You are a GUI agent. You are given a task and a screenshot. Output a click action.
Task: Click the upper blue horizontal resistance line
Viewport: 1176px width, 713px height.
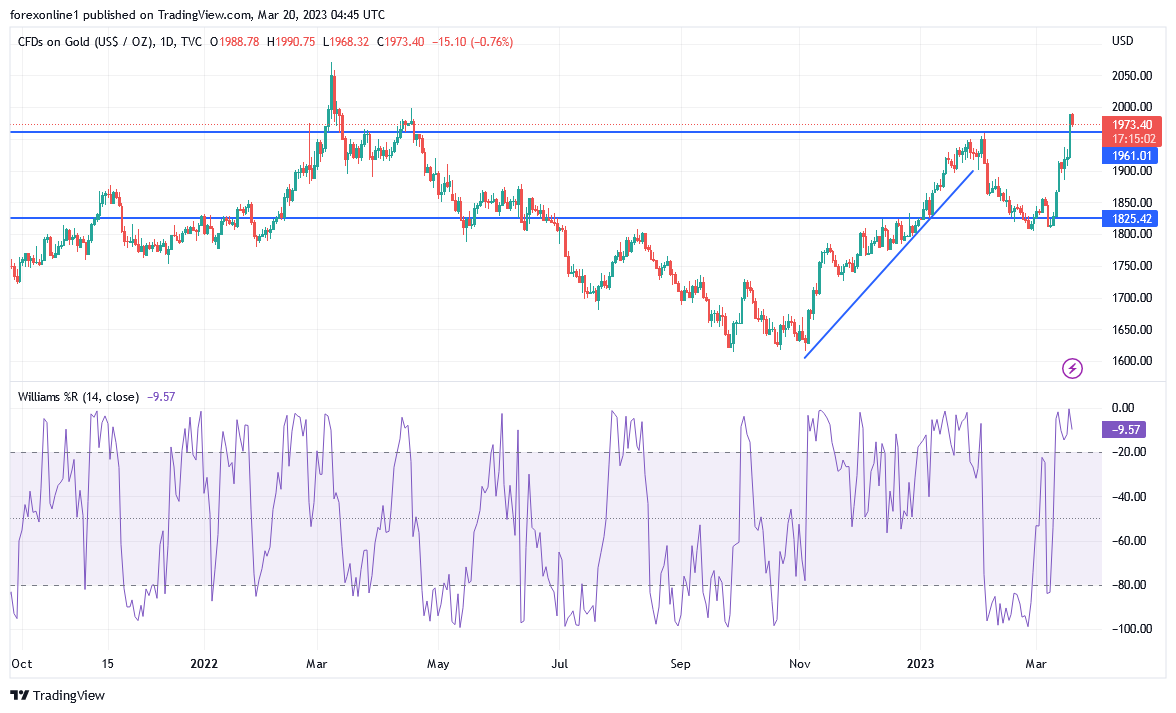[555, 132]
